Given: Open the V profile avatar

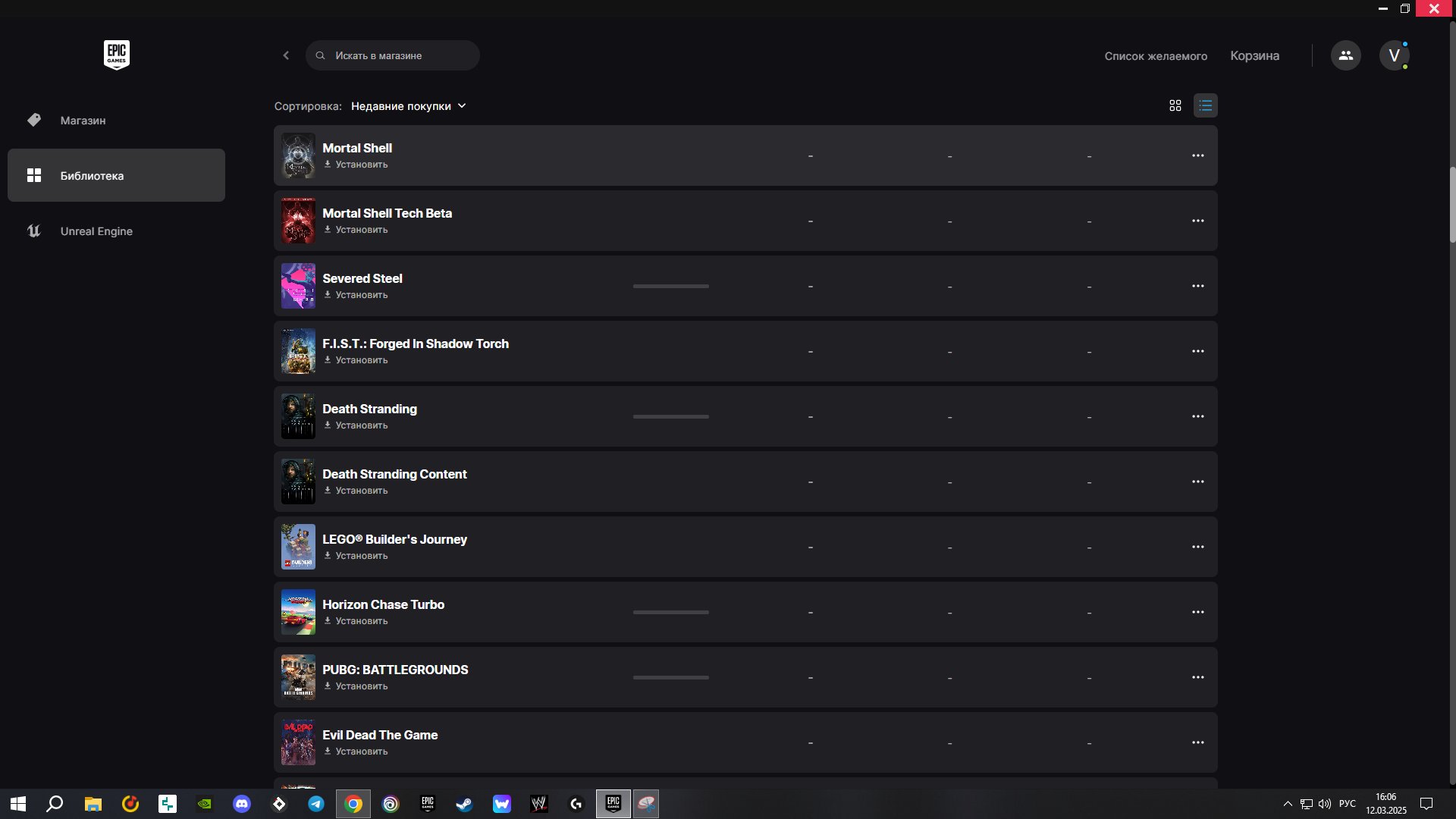Looking at the screenshot, I should [x=1394, y=55].
